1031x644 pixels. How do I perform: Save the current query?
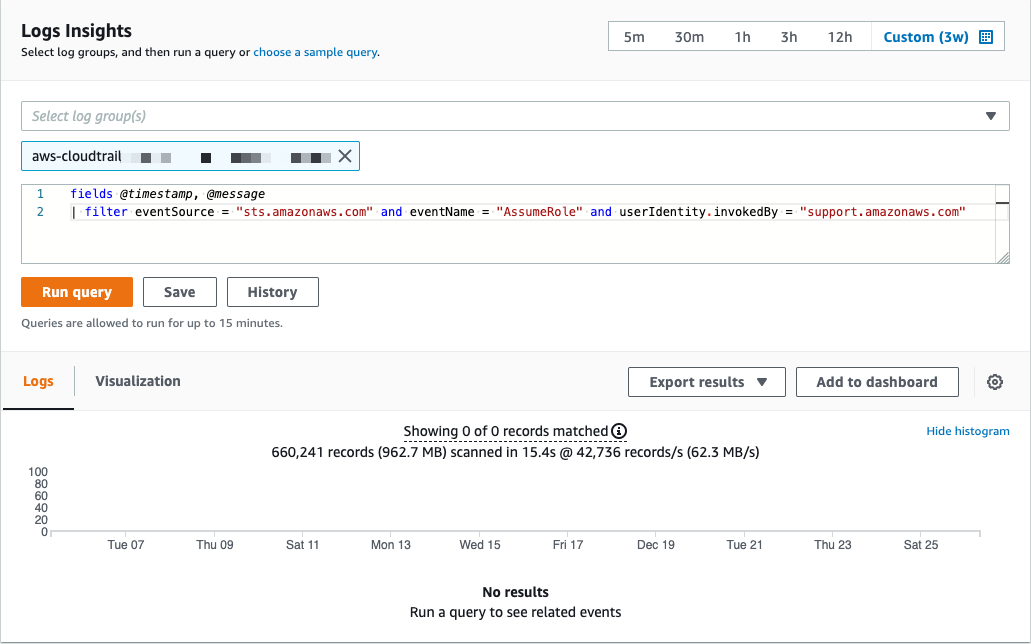coord(180,292)
